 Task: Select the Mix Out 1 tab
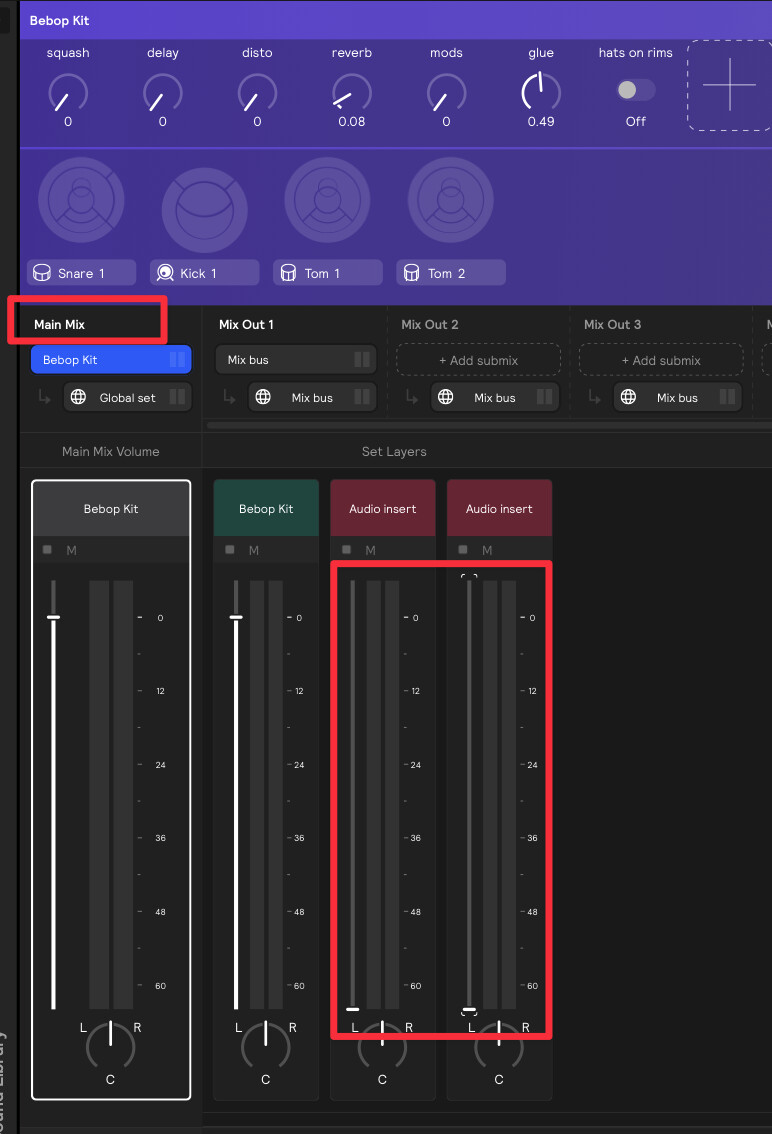click(246, 325)
